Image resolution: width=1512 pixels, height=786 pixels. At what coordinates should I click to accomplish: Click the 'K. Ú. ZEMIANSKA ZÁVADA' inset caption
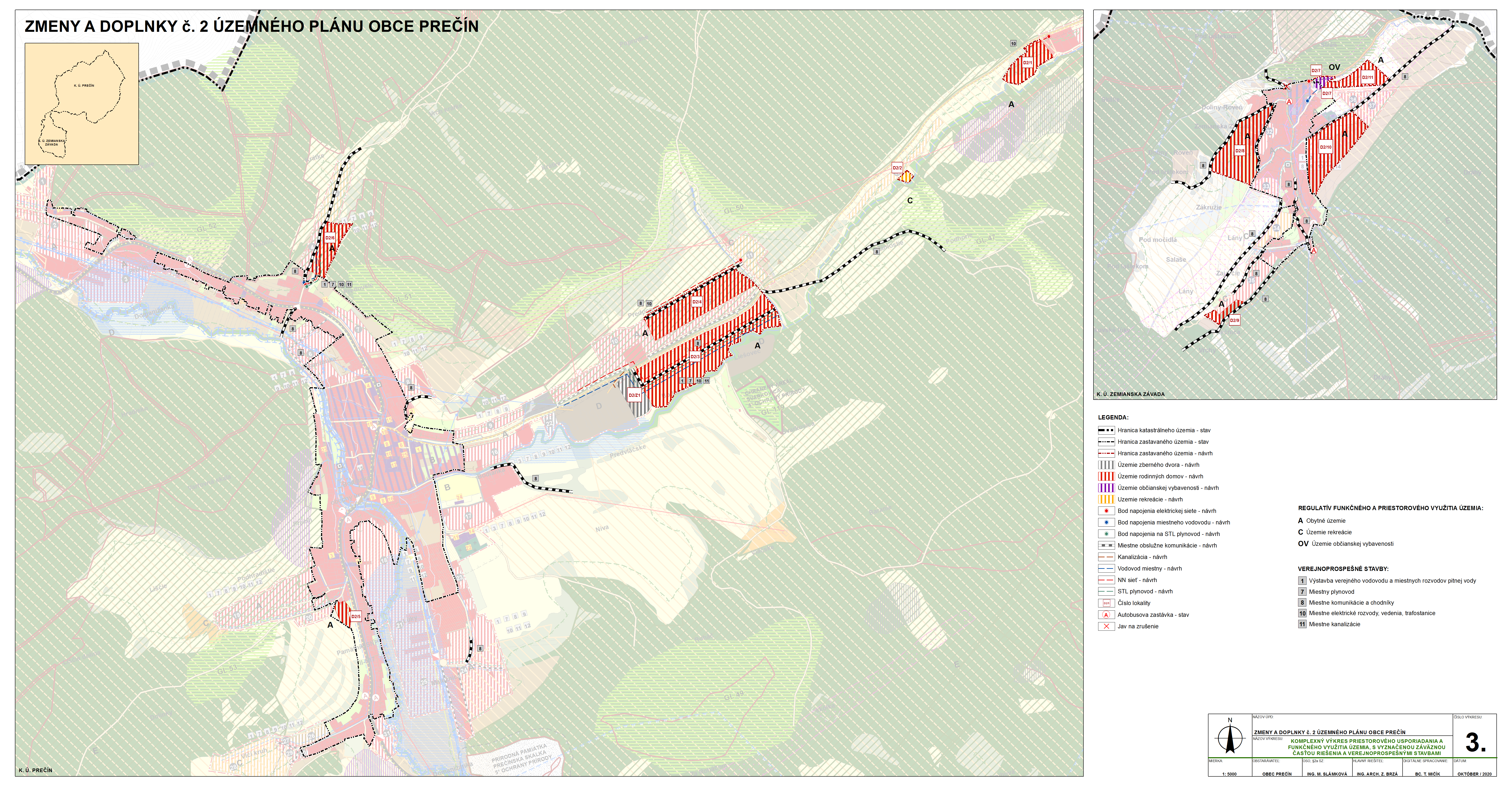point(1130,394)
